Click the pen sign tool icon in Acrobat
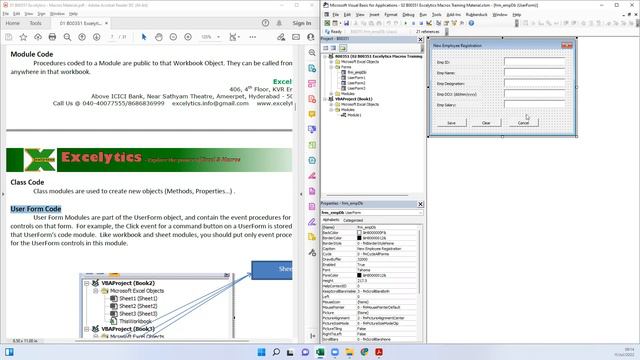Screen dimensions: 640x360 [x=281, y=37]
